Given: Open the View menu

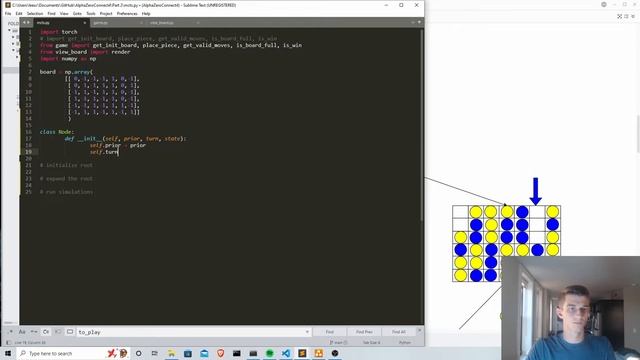Looking at the screenshot, I should tap(64, 13).
